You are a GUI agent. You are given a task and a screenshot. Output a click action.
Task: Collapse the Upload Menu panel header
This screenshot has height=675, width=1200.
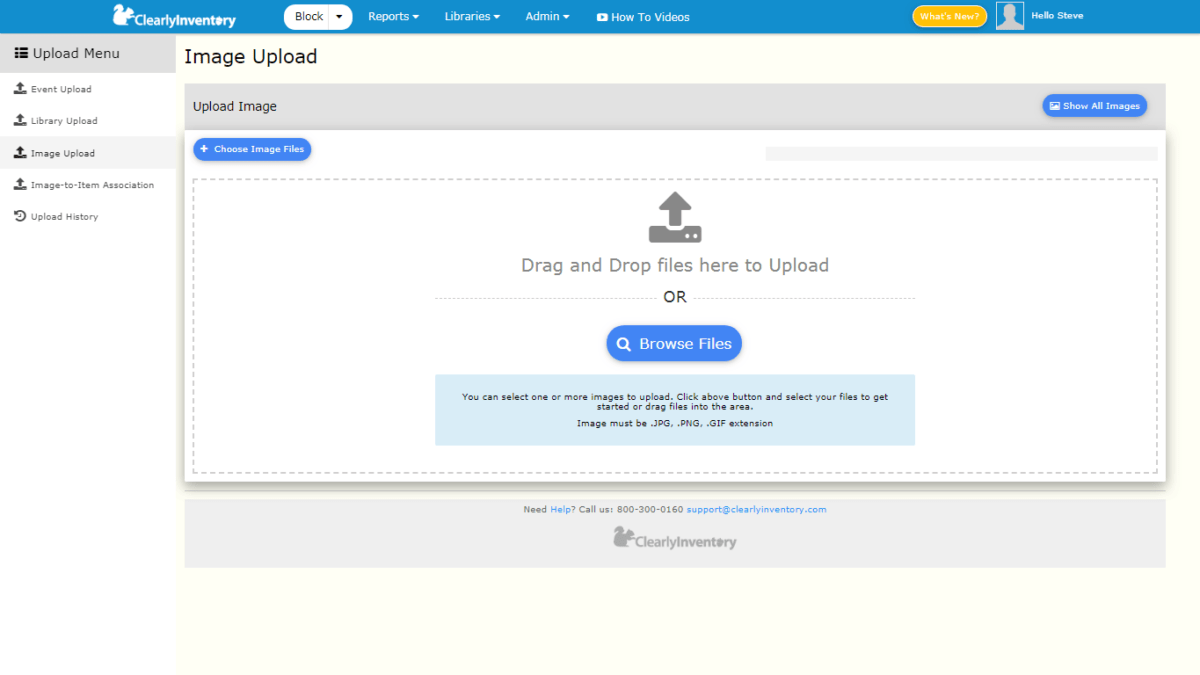pyautogui.click(x=70, y=52)
